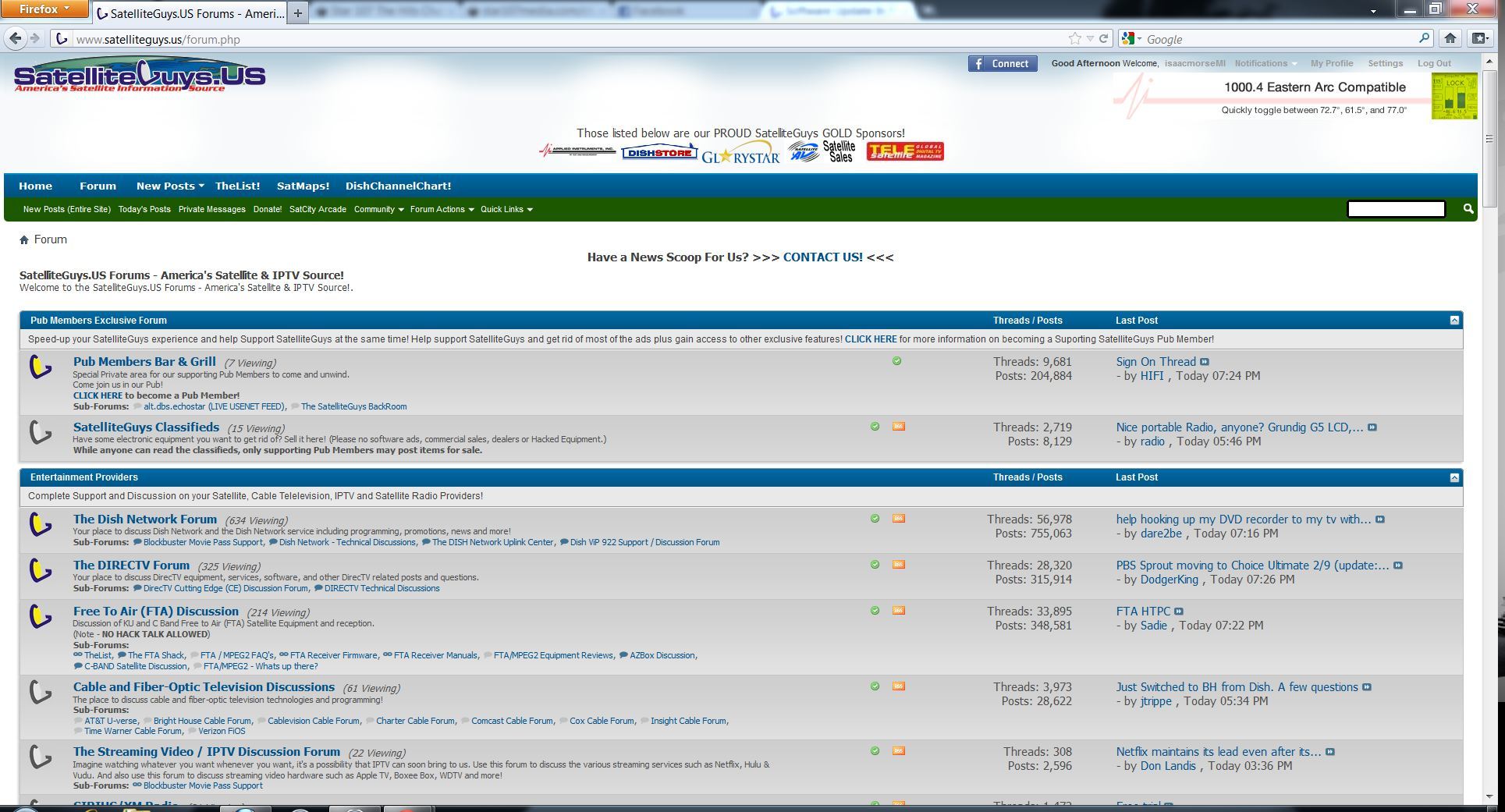Open the AZBox Discussion sub-forum link

pyautogui.click(x=662, y=655)
